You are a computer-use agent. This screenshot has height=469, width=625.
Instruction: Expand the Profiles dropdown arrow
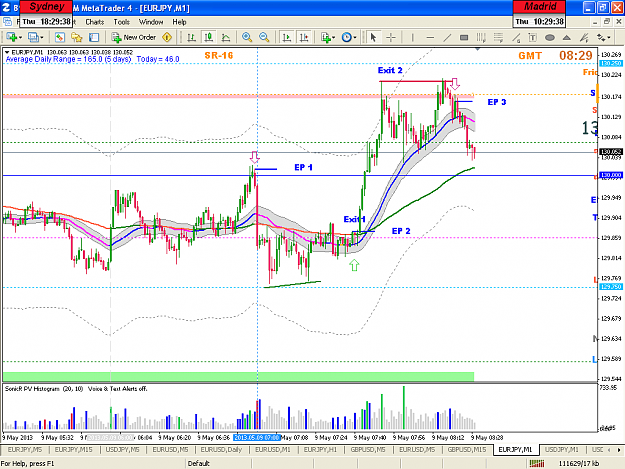42,38
